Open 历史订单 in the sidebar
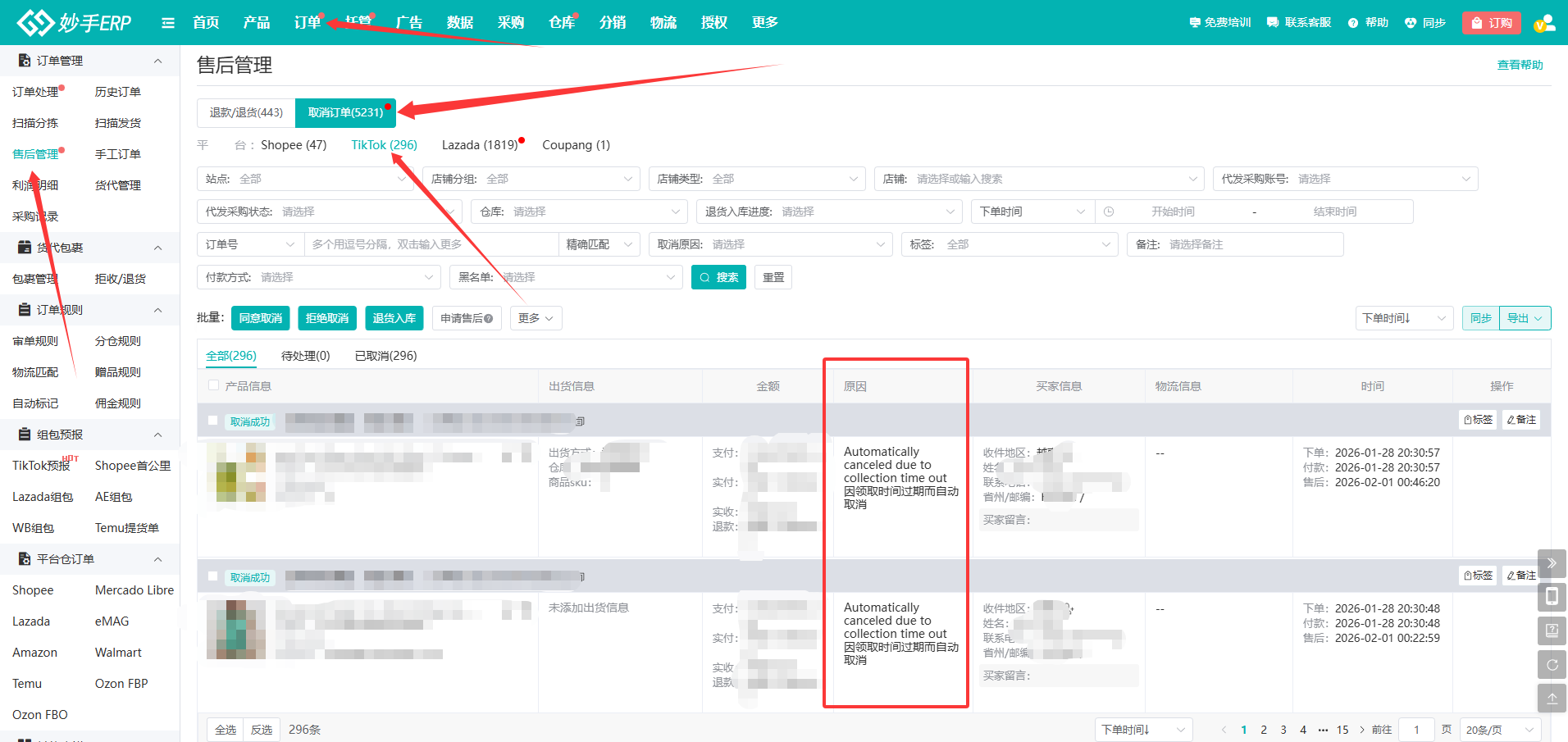 click(118, 92)
